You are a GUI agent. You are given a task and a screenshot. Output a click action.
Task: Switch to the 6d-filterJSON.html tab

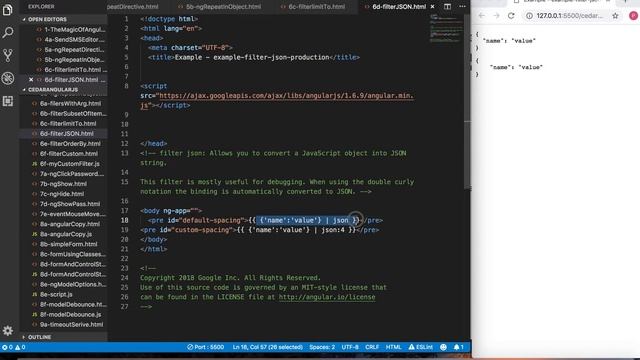399,7
